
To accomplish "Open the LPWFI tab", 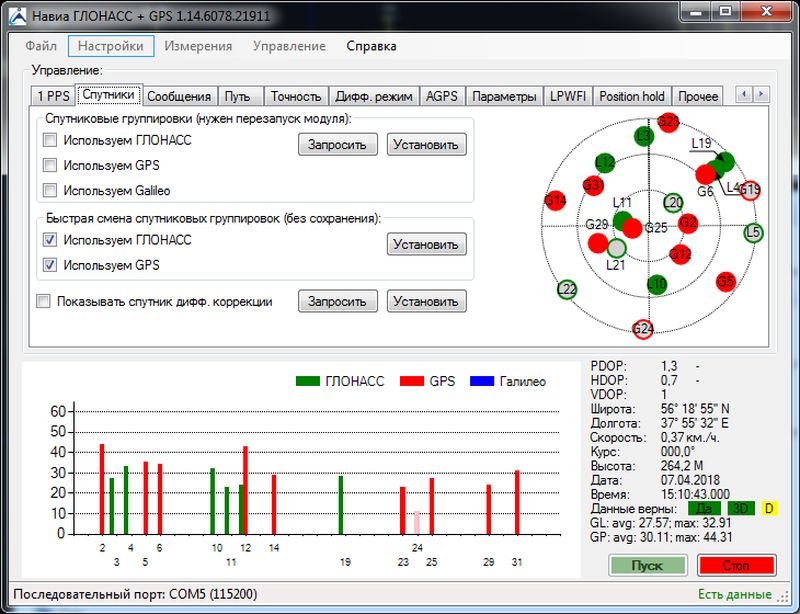I will [568, 96].
